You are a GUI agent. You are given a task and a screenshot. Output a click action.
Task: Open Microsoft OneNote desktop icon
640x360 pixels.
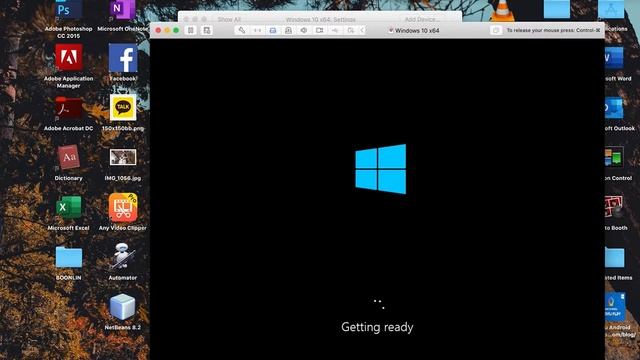coord(122,10)
